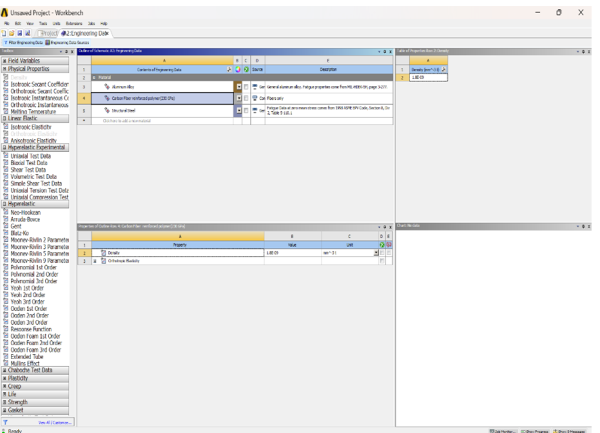
Task: Select Extended Tube entry
Action: [27, 356]
